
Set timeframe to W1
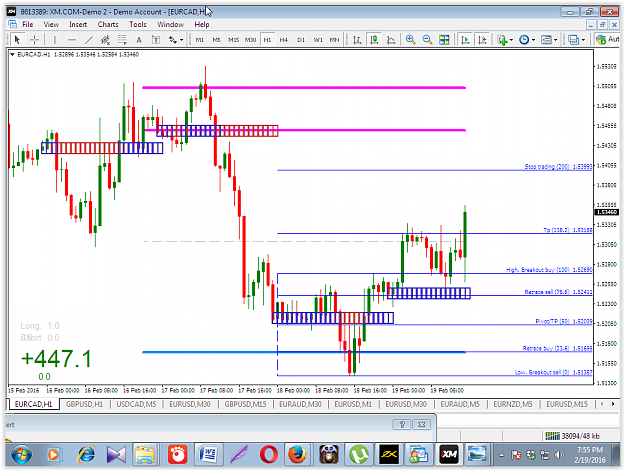[318, 39]
